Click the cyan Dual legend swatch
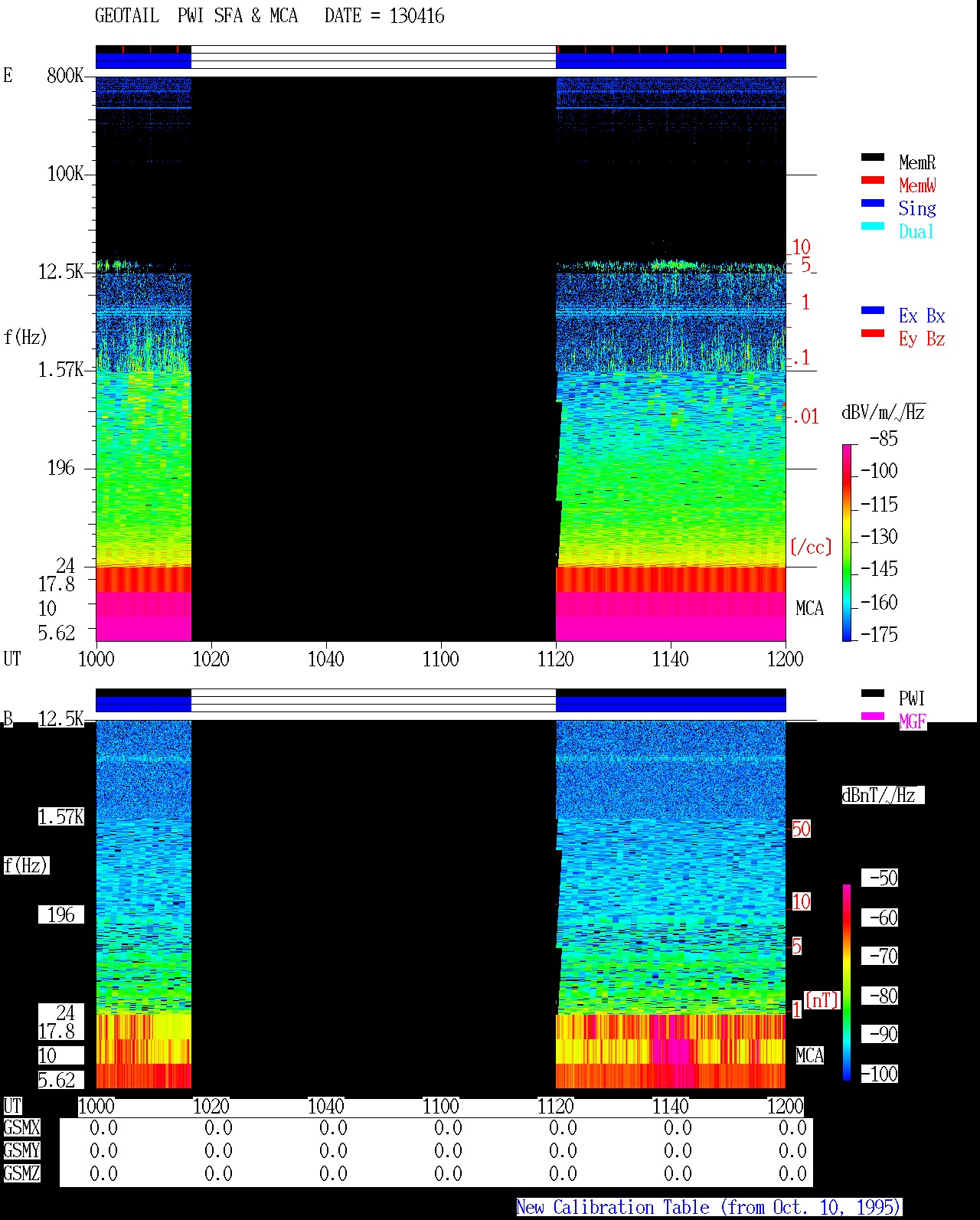 click(x=873, y=226)
